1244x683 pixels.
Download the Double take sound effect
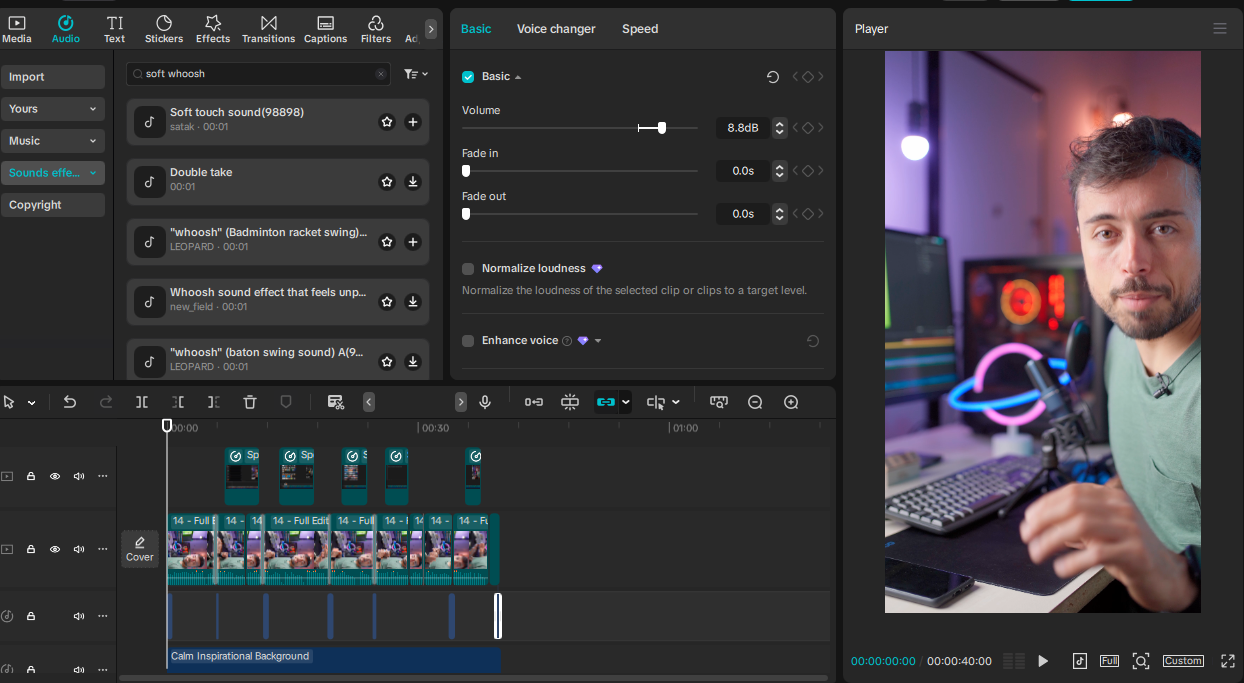413,182
